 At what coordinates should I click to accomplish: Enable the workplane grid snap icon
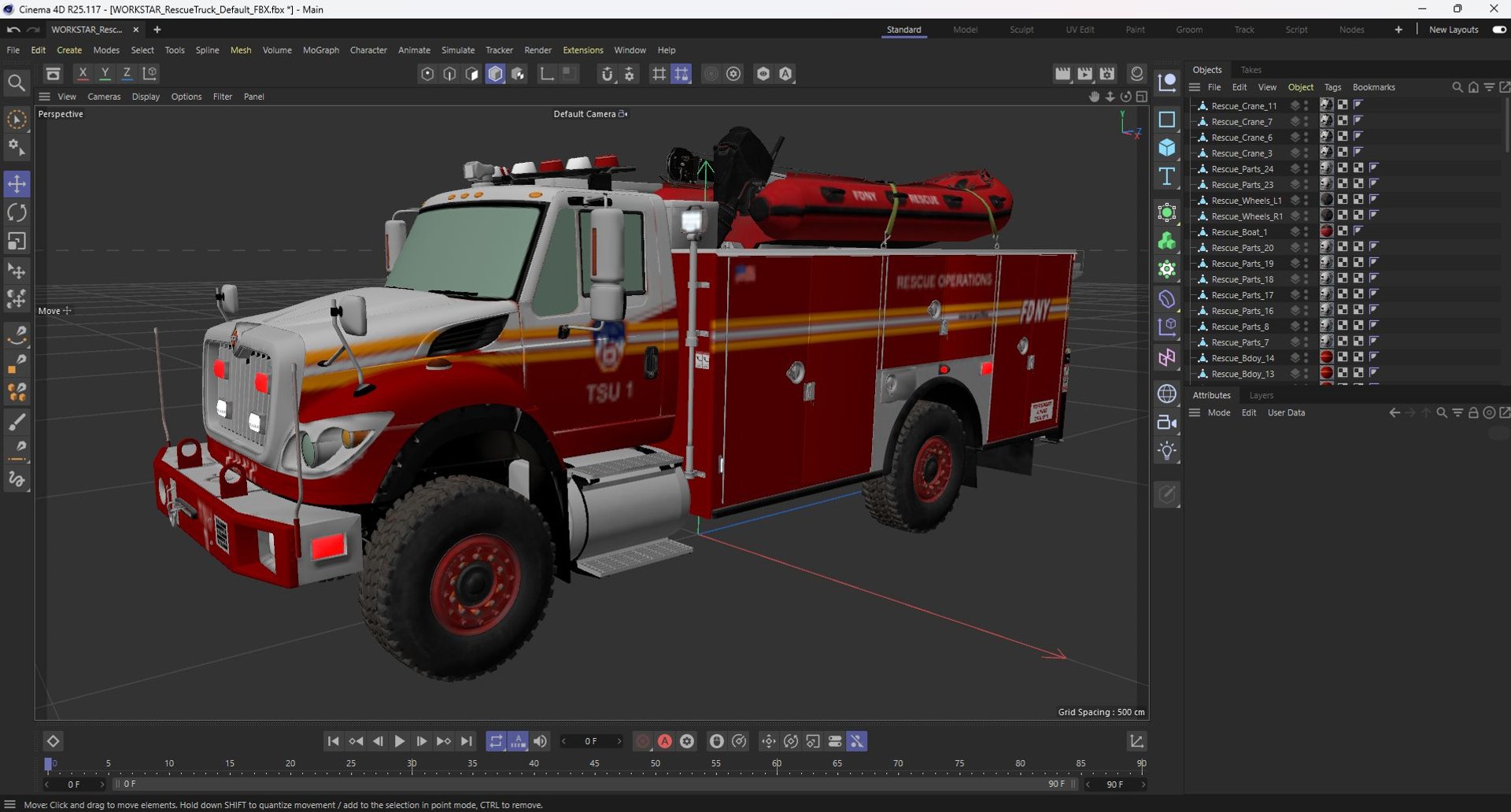pos(682,73)
